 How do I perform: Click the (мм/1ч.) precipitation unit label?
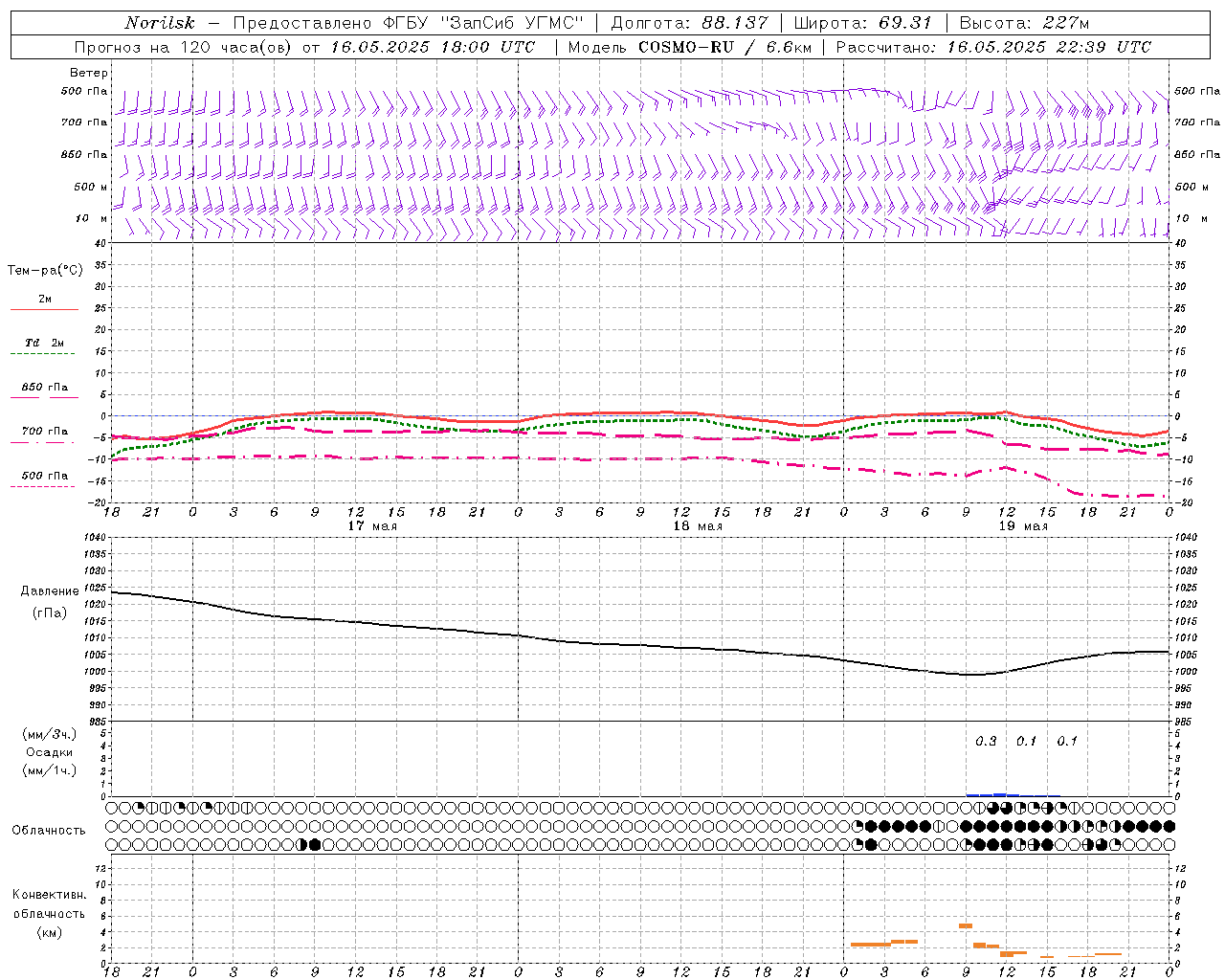50,770
